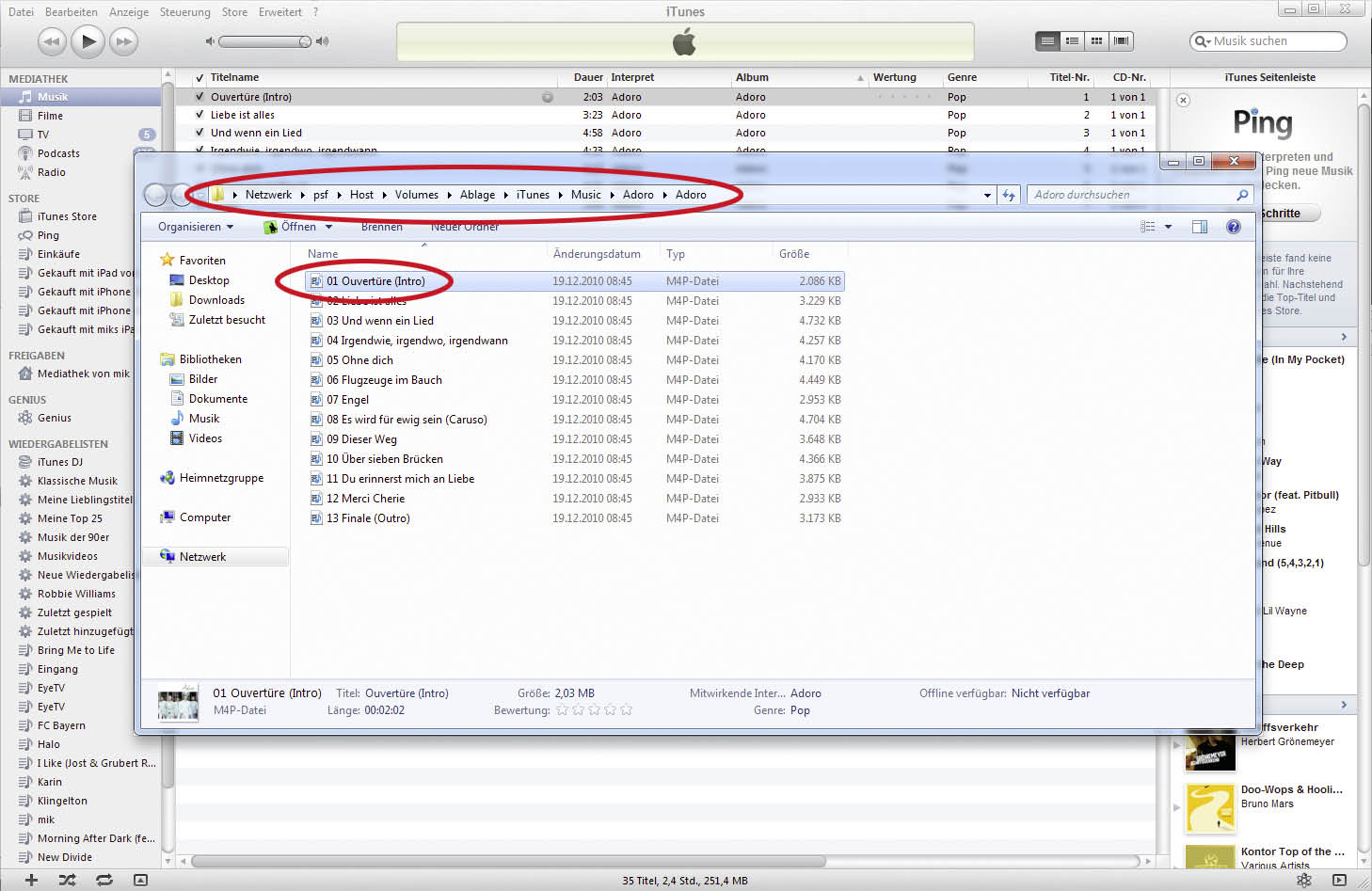Click the iTunes Play button

tap(88, 40)
